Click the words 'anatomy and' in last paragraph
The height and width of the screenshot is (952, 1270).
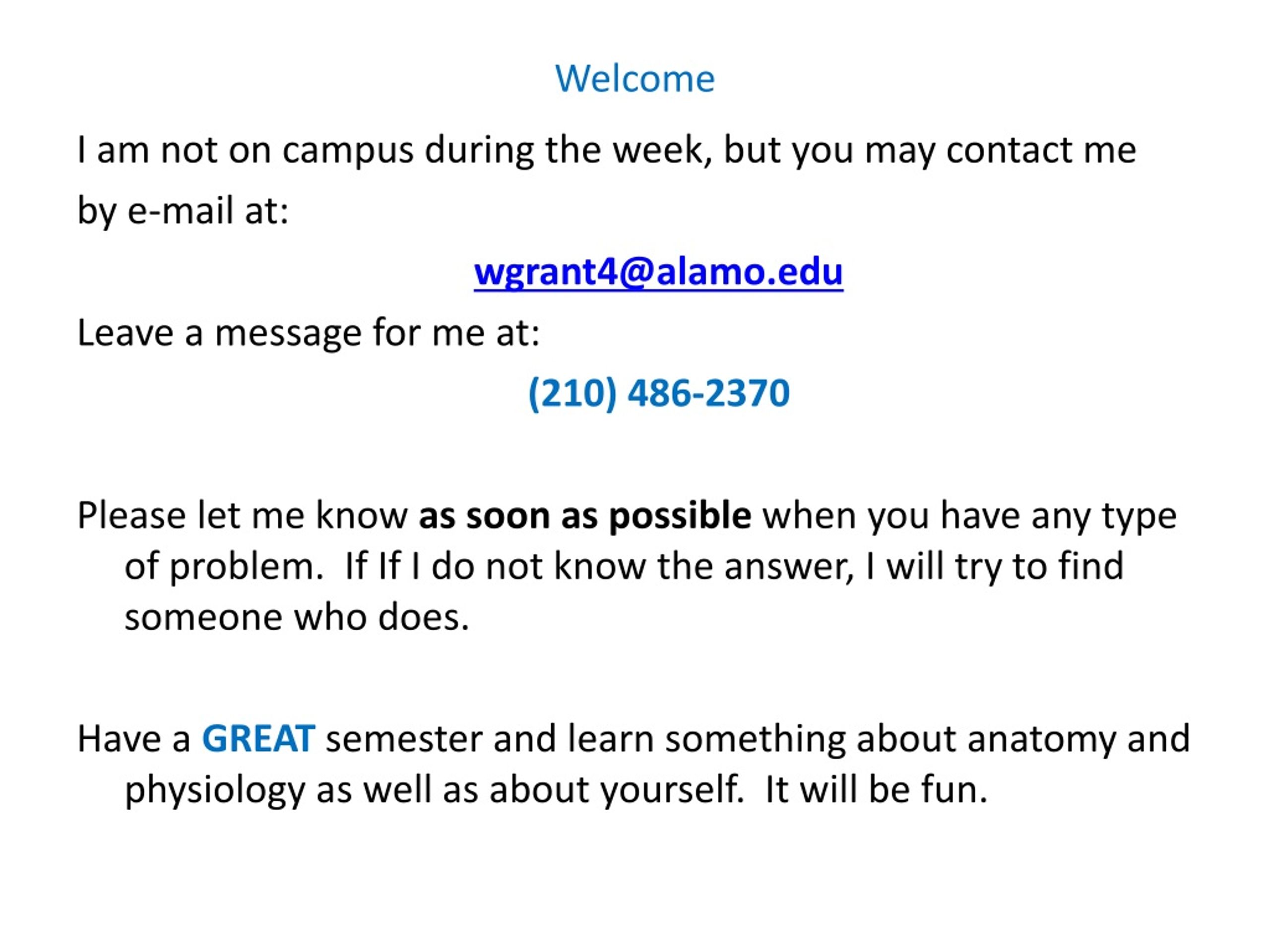pos(1079,739)
